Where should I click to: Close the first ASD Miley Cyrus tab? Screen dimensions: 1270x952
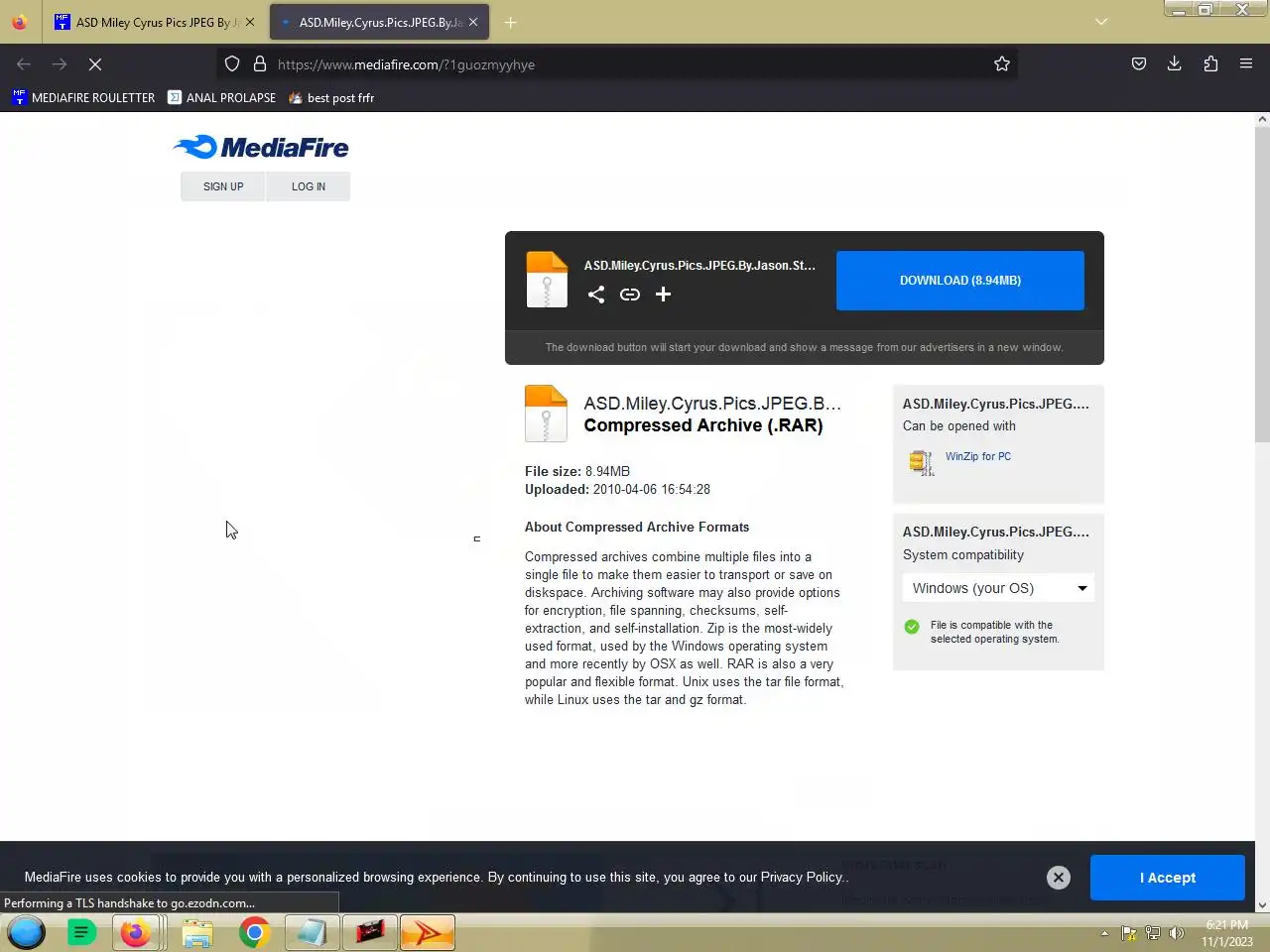(250, 22)
